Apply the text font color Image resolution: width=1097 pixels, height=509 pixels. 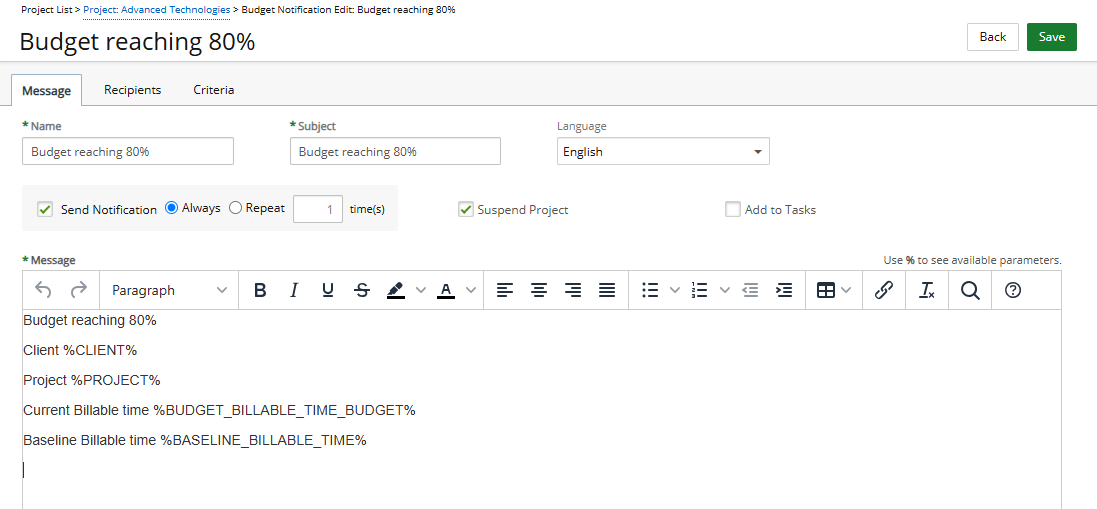446,290
